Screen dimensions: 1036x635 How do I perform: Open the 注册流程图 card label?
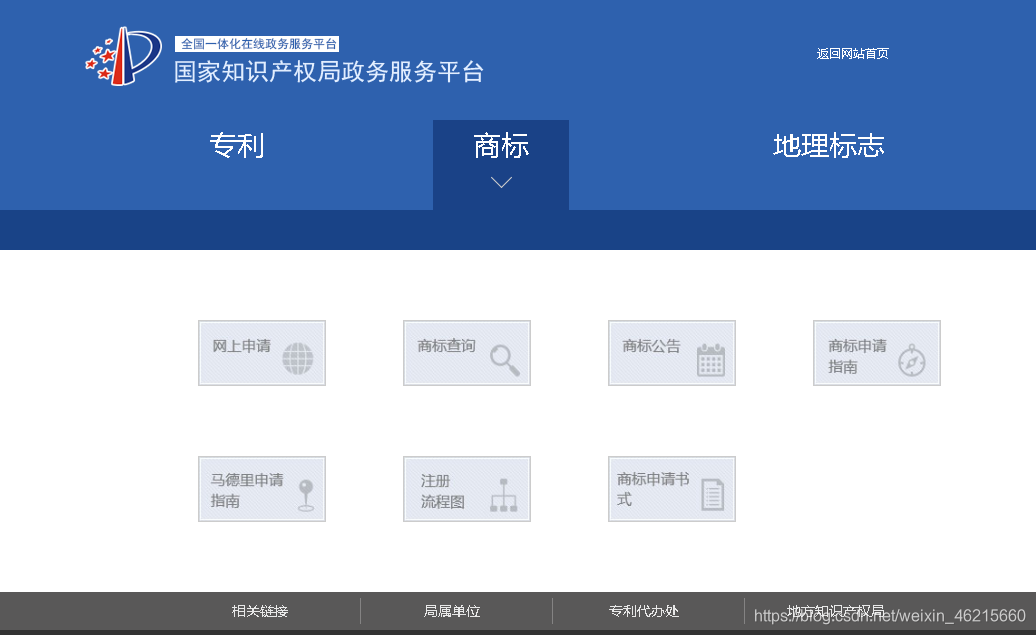[442, 491]
